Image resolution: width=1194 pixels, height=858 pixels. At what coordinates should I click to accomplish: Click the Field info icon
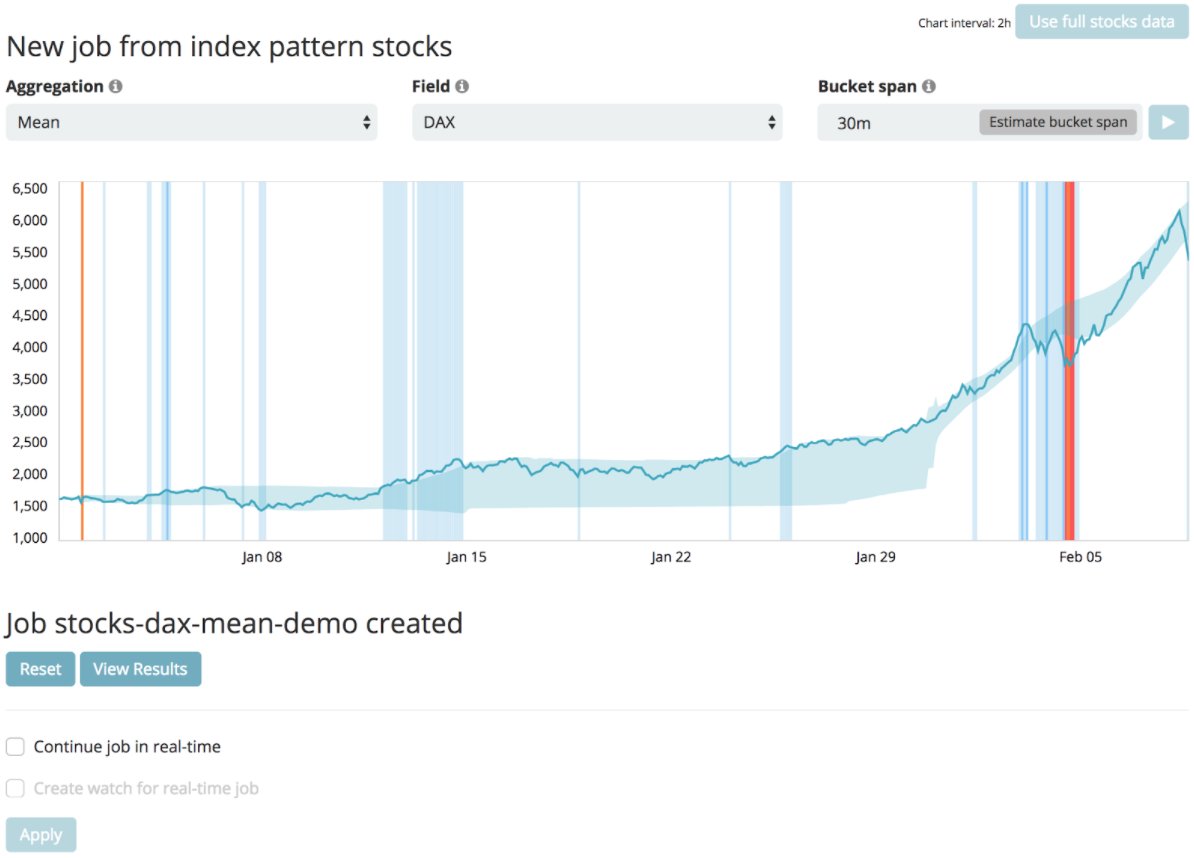462,87
